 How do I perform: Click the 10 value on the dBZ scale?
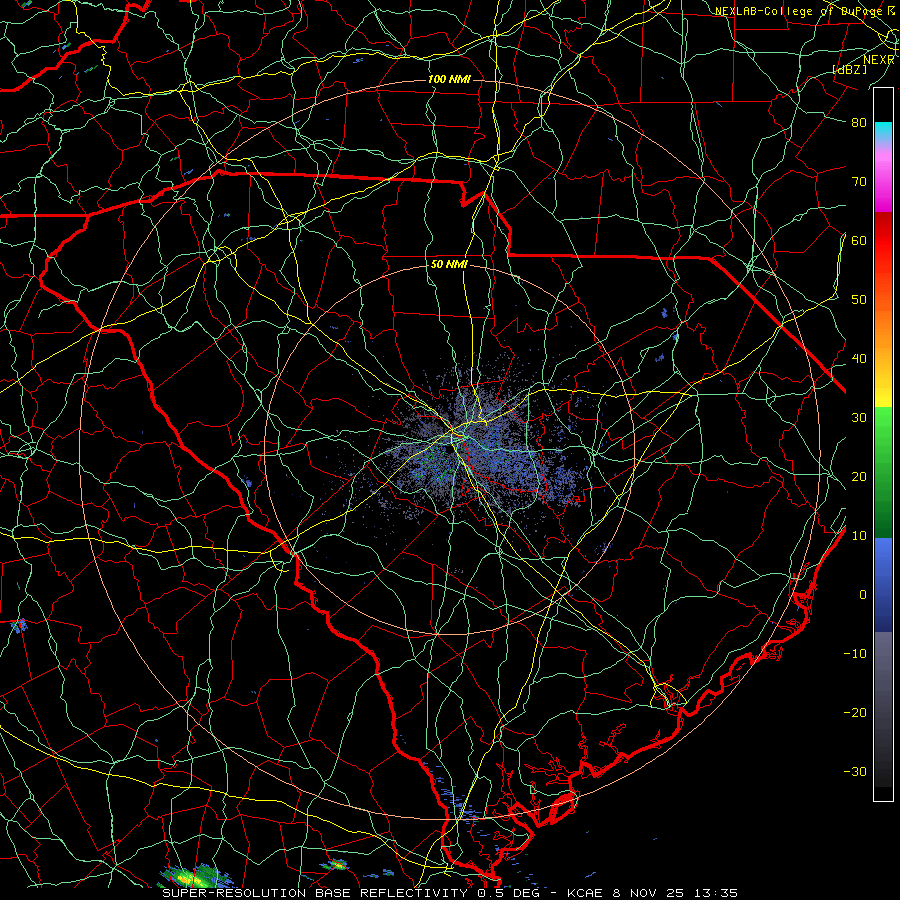click(859, 536)
